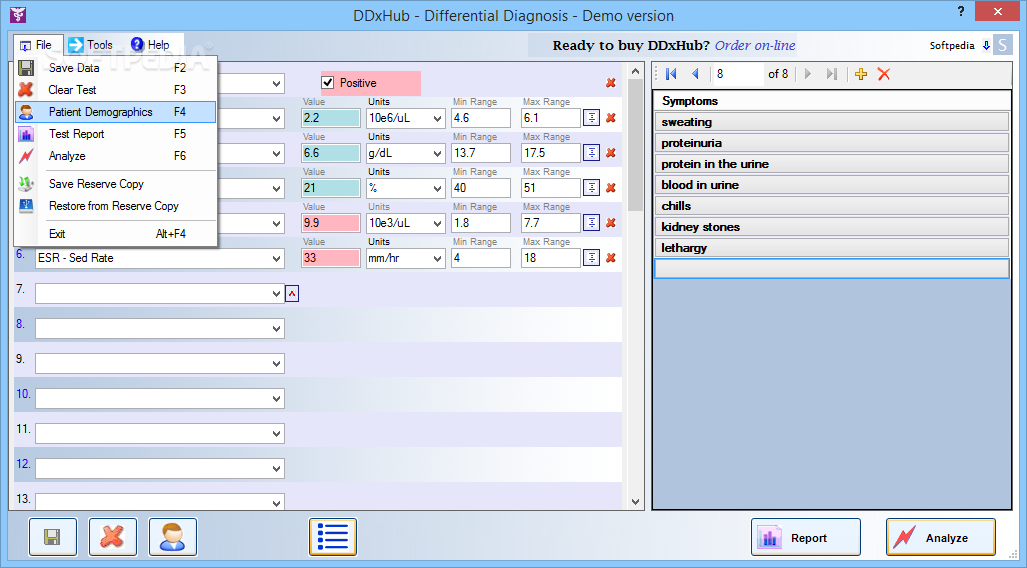Click the ESR value field showing 33
This screenshot has width=1027, height=568.
tap(331, 258)
